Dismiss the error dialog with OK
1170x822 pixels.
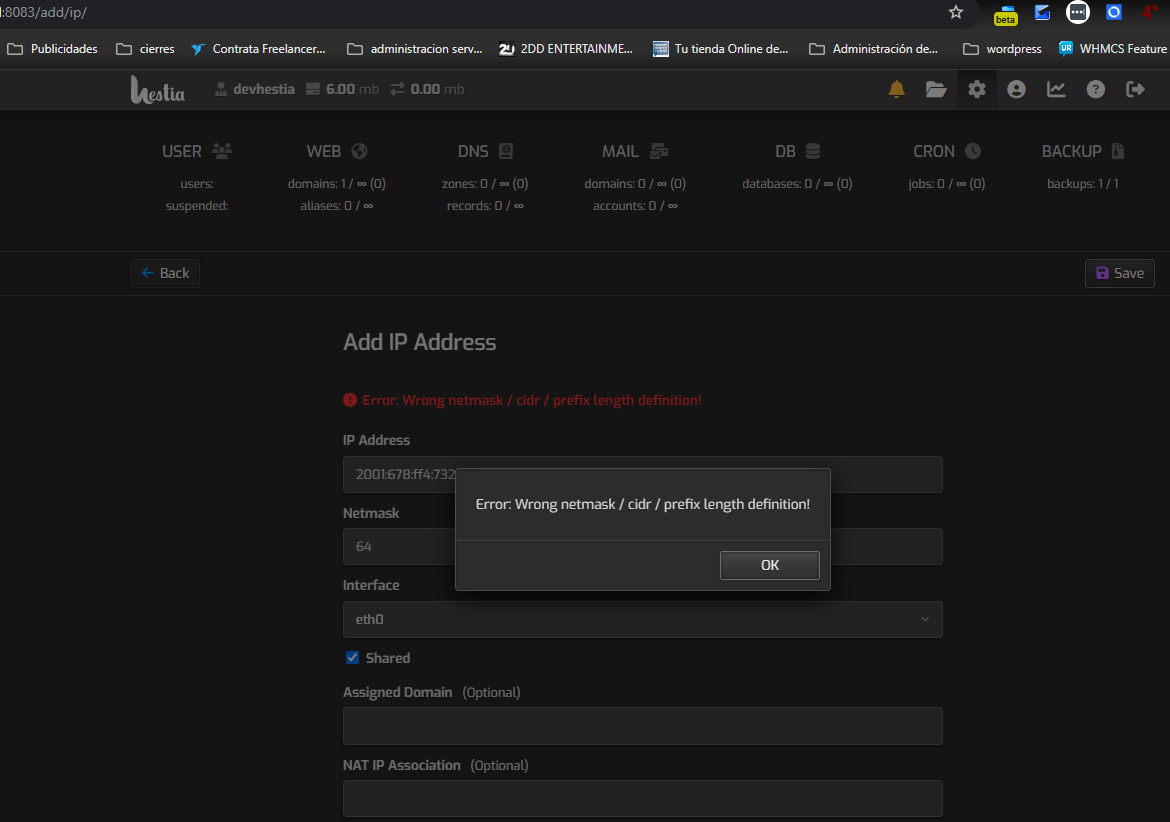click(x=769, y=565)
